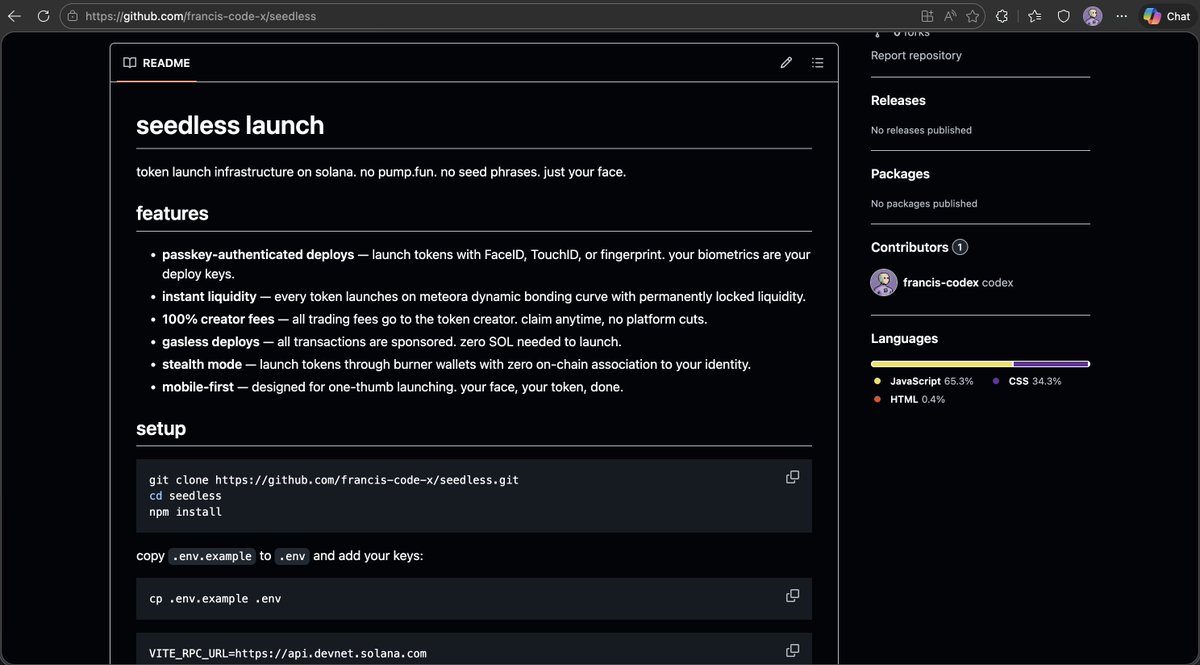
Task: Open the francis-codex contributor profile name
Action: click(x=941, y=283)
